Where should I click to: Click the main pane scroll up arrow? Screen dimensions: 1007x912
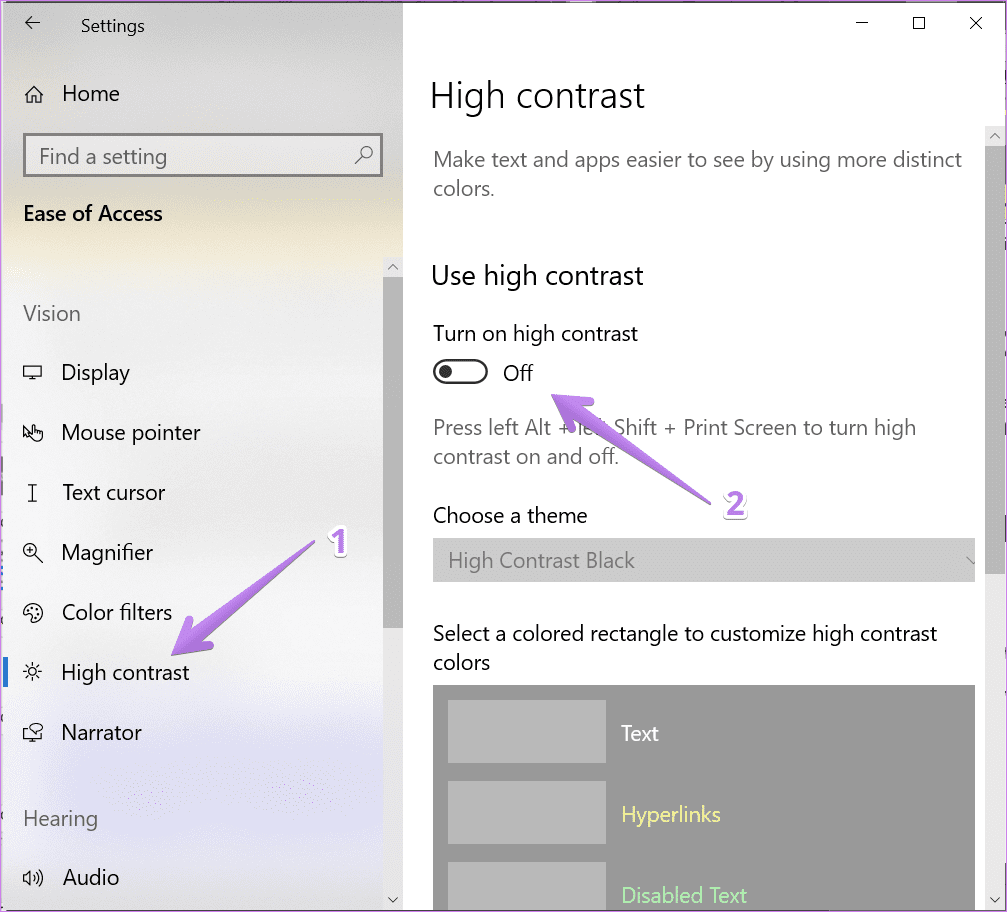(995, 136)
